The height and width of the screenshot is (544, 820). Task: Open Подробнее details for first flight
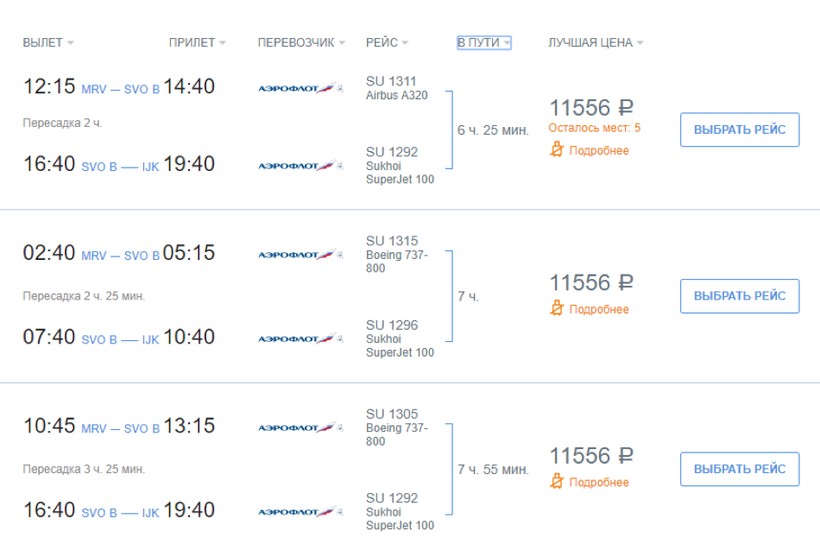[x=599, y=151]
